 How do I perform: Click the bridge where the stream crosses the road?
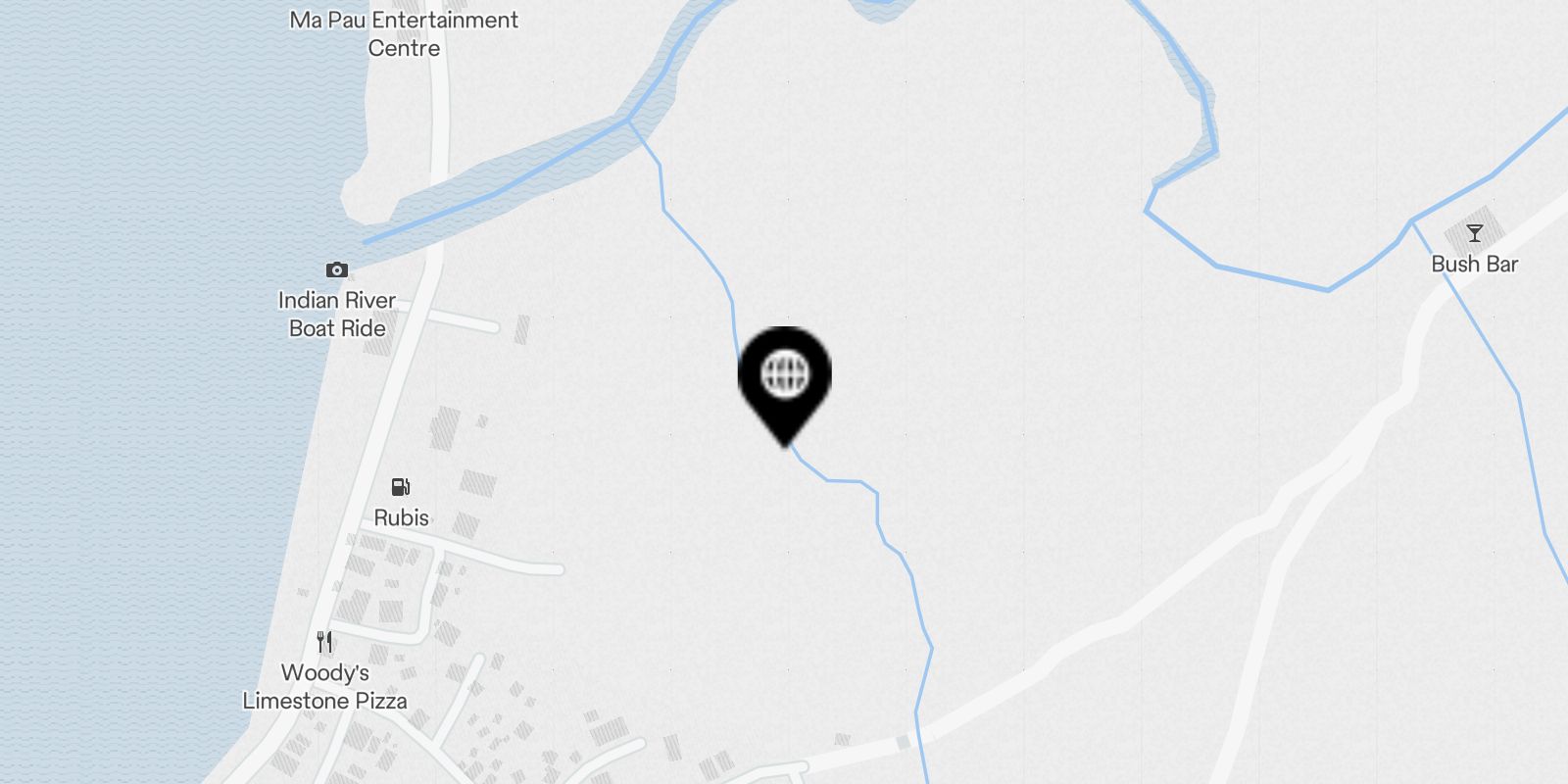click(x=915, y=739)
